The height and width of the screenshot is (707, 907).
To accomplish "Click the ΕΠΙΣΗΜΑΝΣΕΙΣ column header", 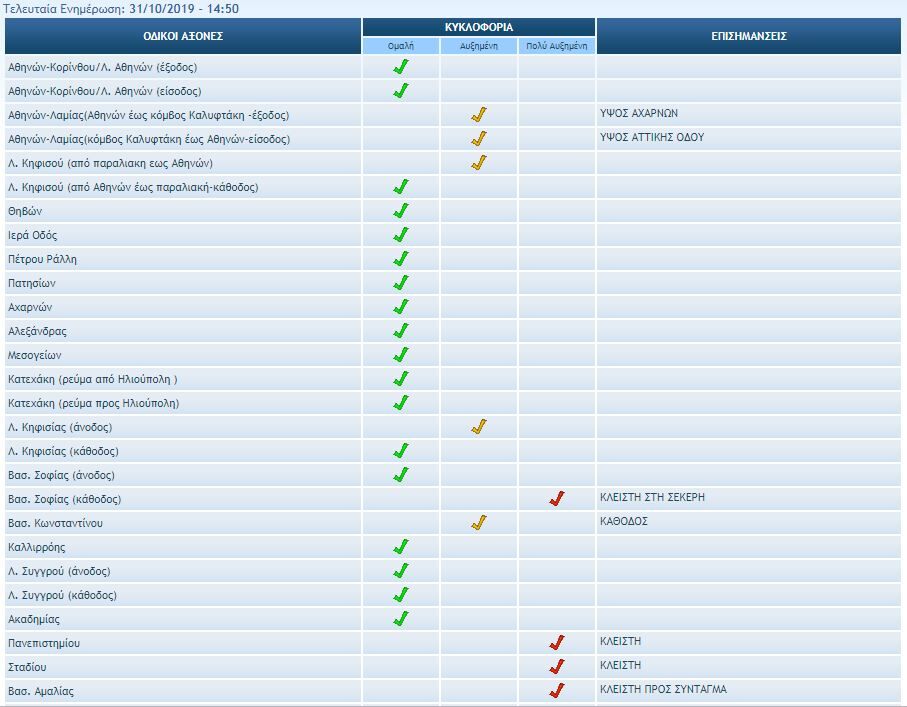I will (750, 36).
